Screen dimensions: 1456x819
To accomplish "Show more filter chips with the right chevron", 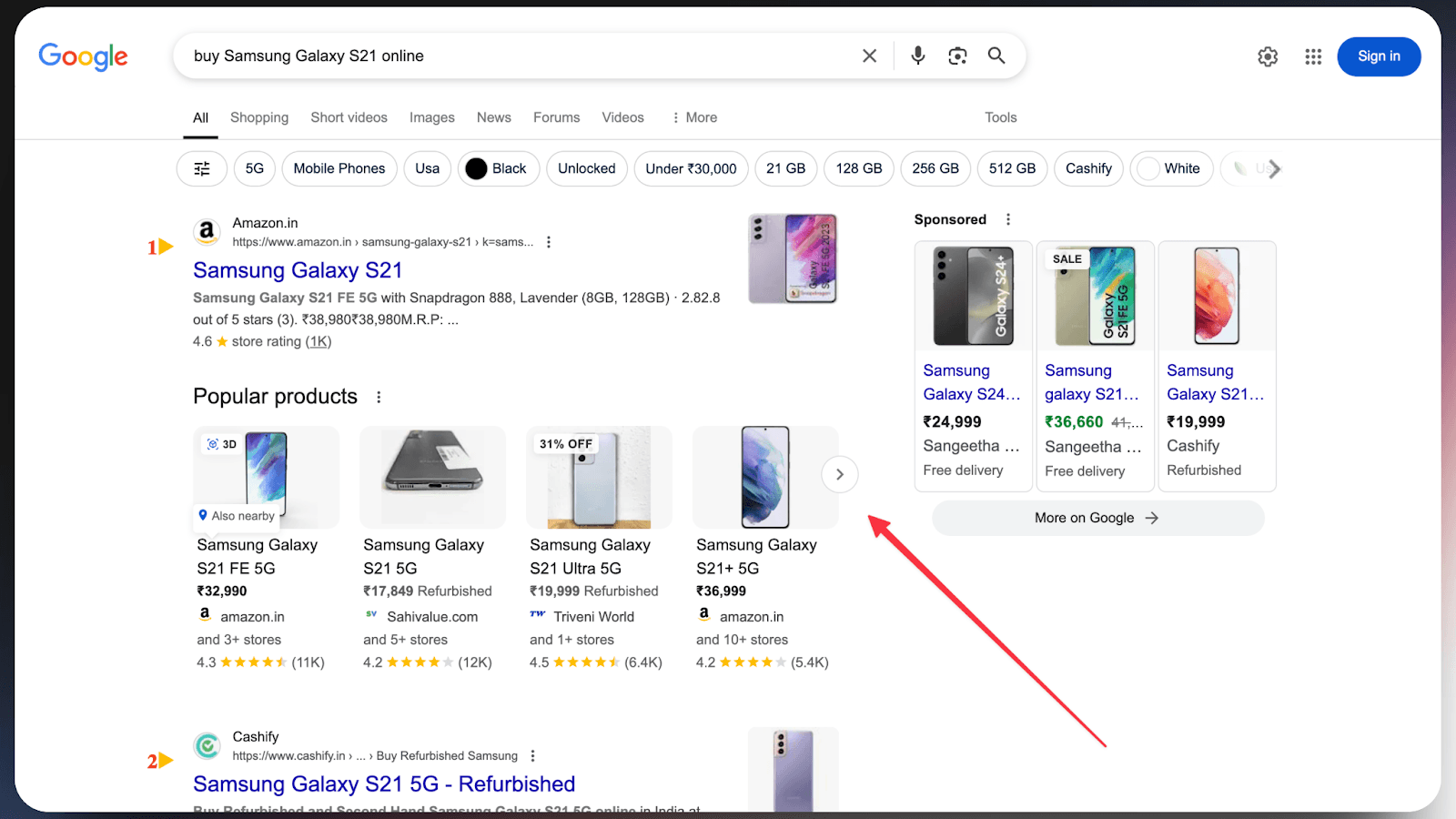I will 1274,168.
